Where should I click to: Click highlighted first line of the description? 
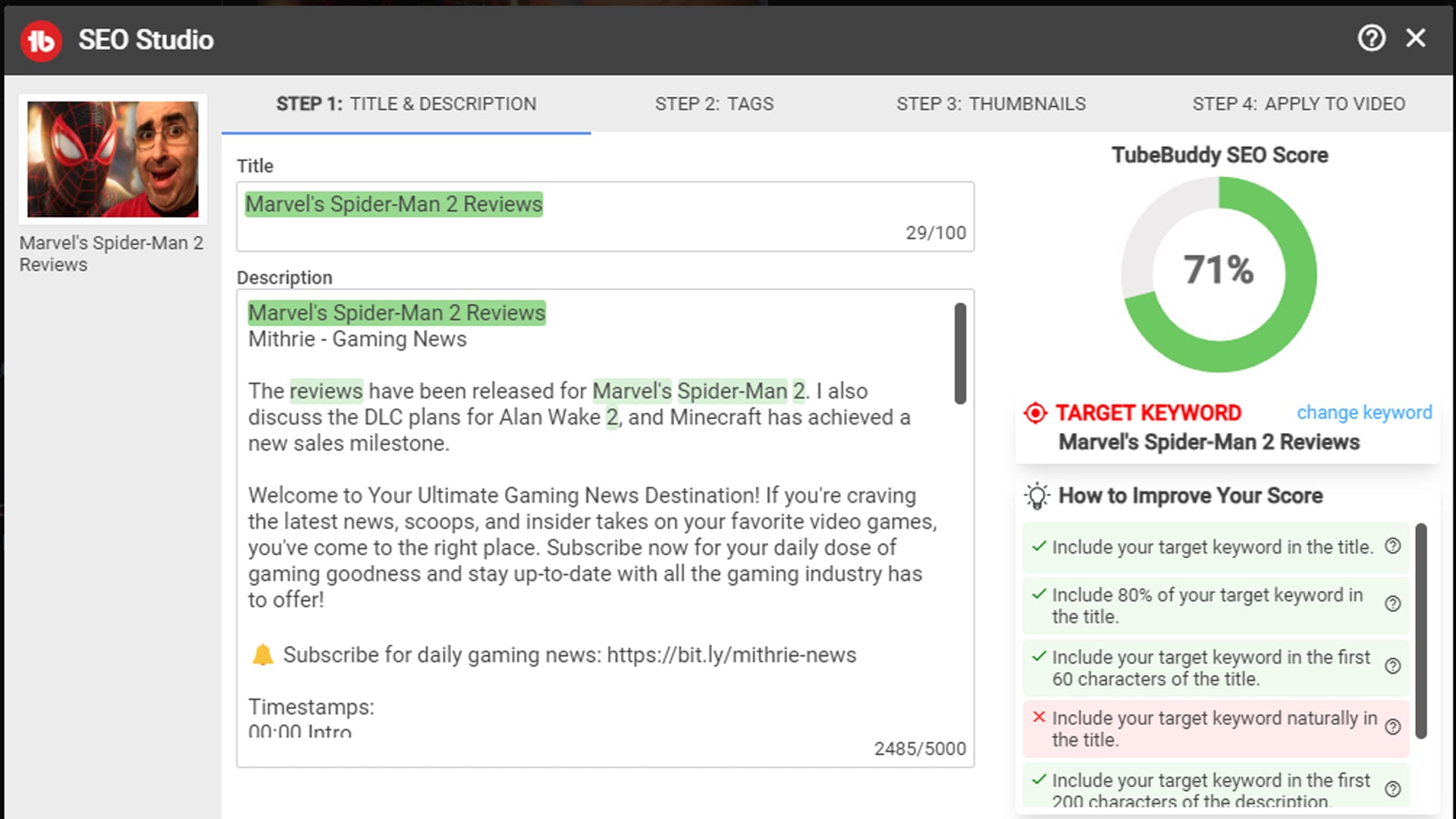pos(397,312)
